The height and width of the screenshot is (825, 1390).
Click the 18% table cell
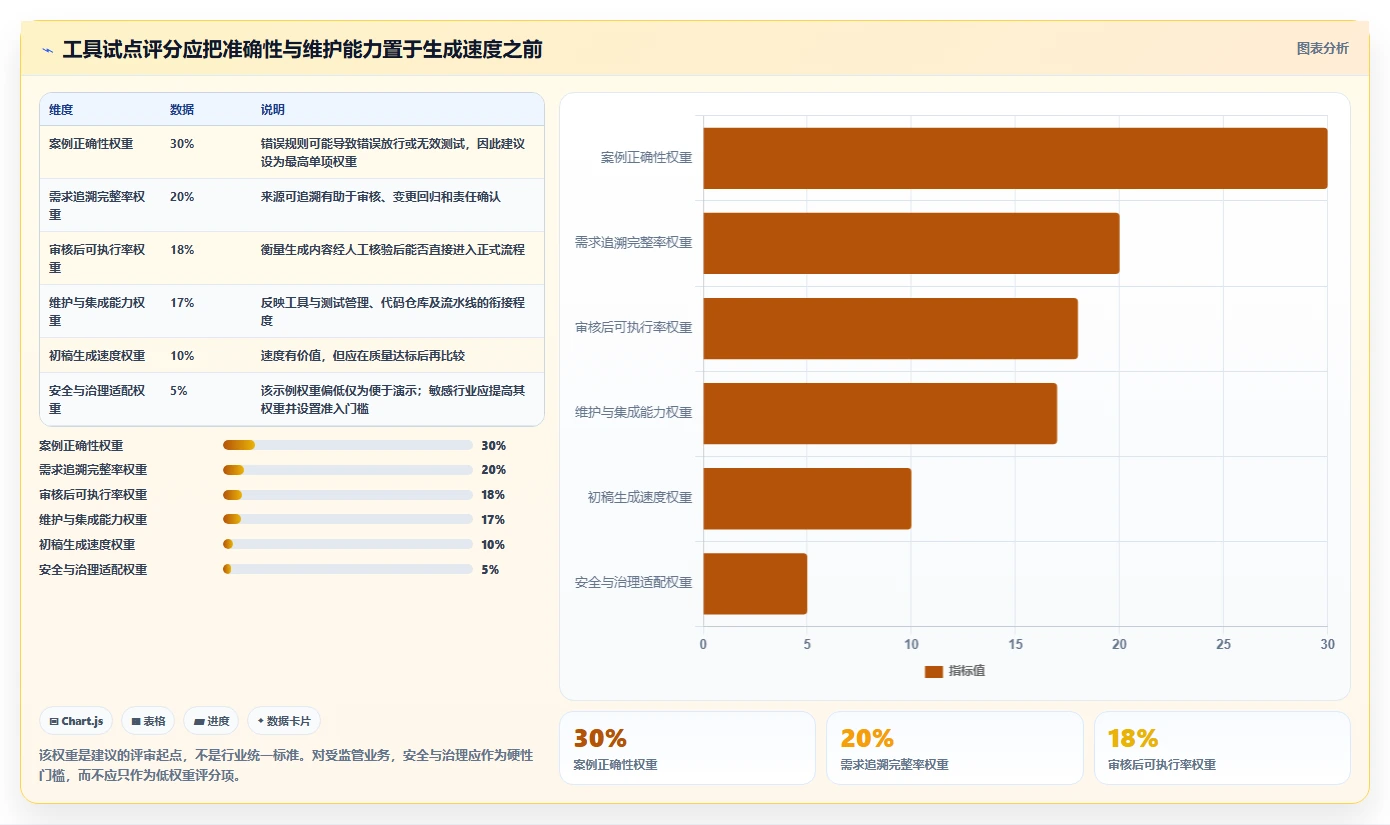point(182,250)
